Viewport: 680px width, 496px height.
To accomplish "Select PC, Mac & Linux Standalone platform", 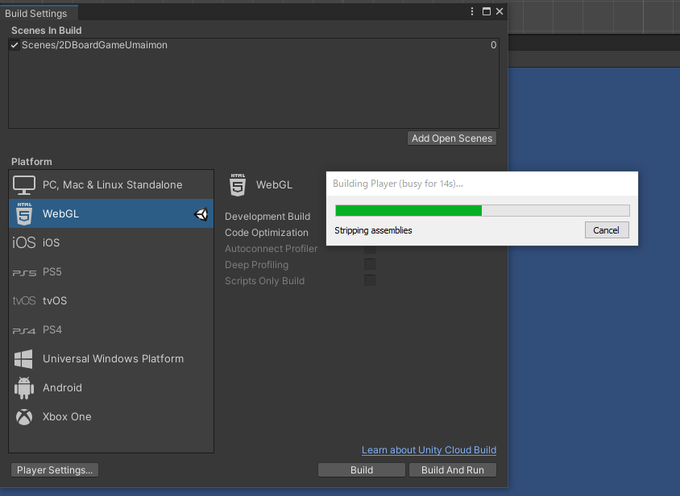I will (111, 185).
